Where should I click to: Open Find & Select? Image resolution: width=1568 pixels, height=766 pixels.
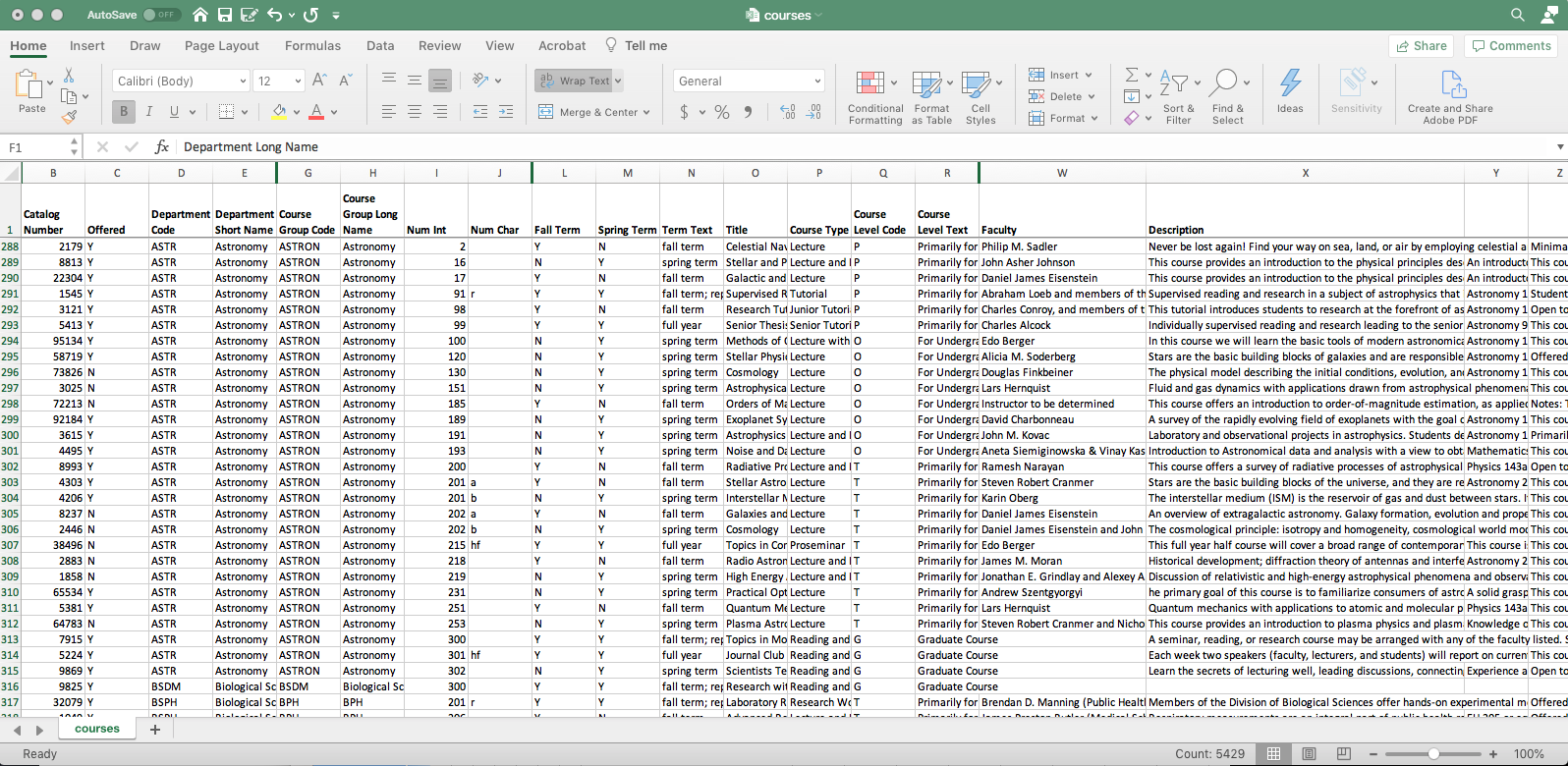pyautogui.click(x=1227, y=97)
